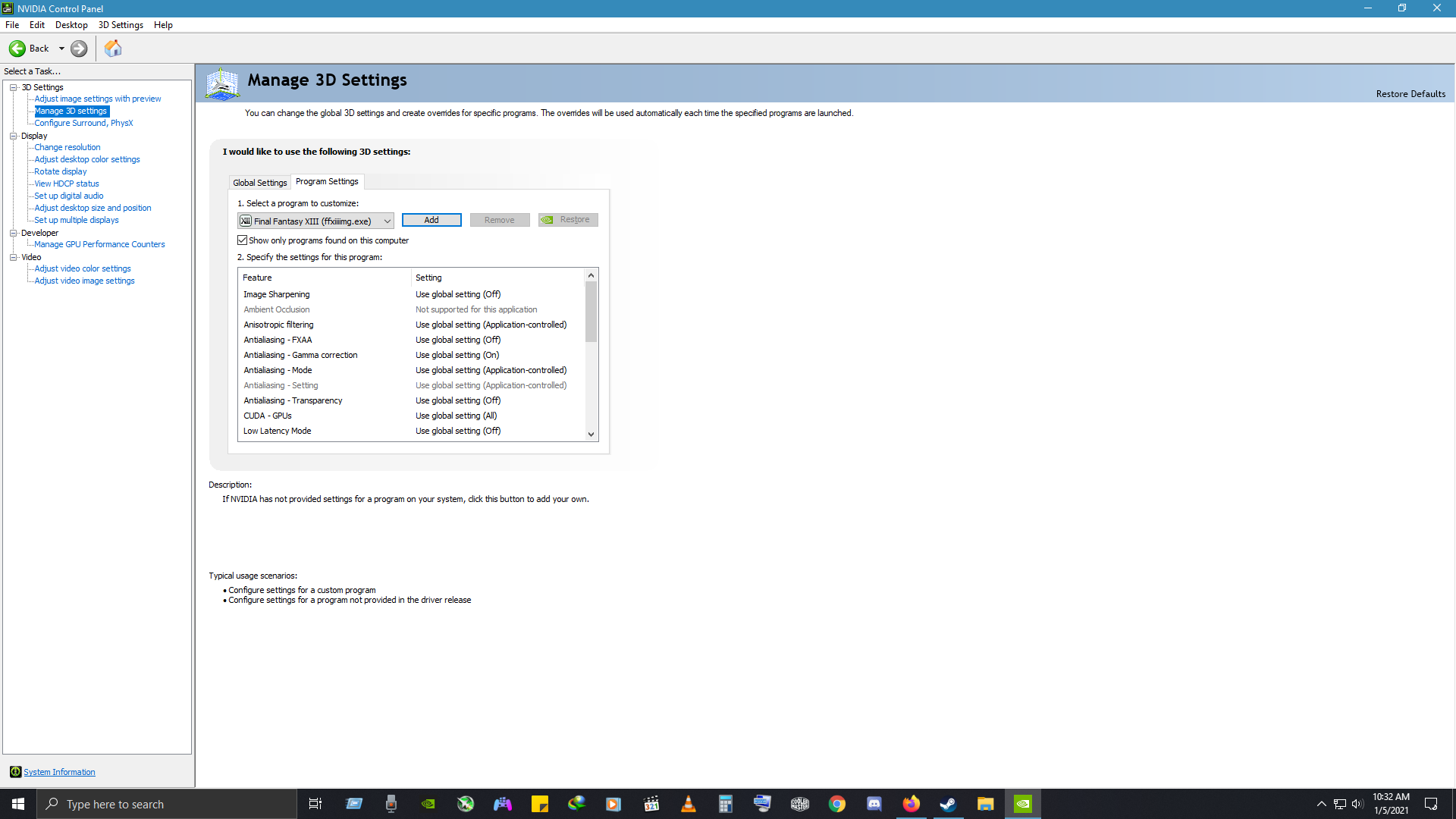Open VLC media player from taskbar
This screenshot has width=1456, height=819.
tap(689, 804)
